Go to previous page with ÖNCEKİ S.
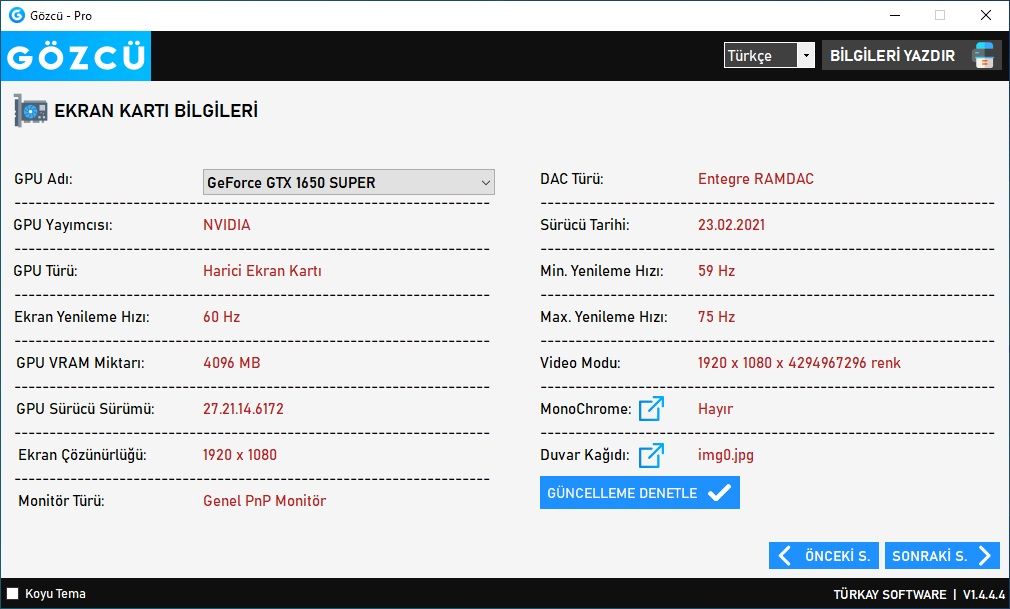 (823, 556)
